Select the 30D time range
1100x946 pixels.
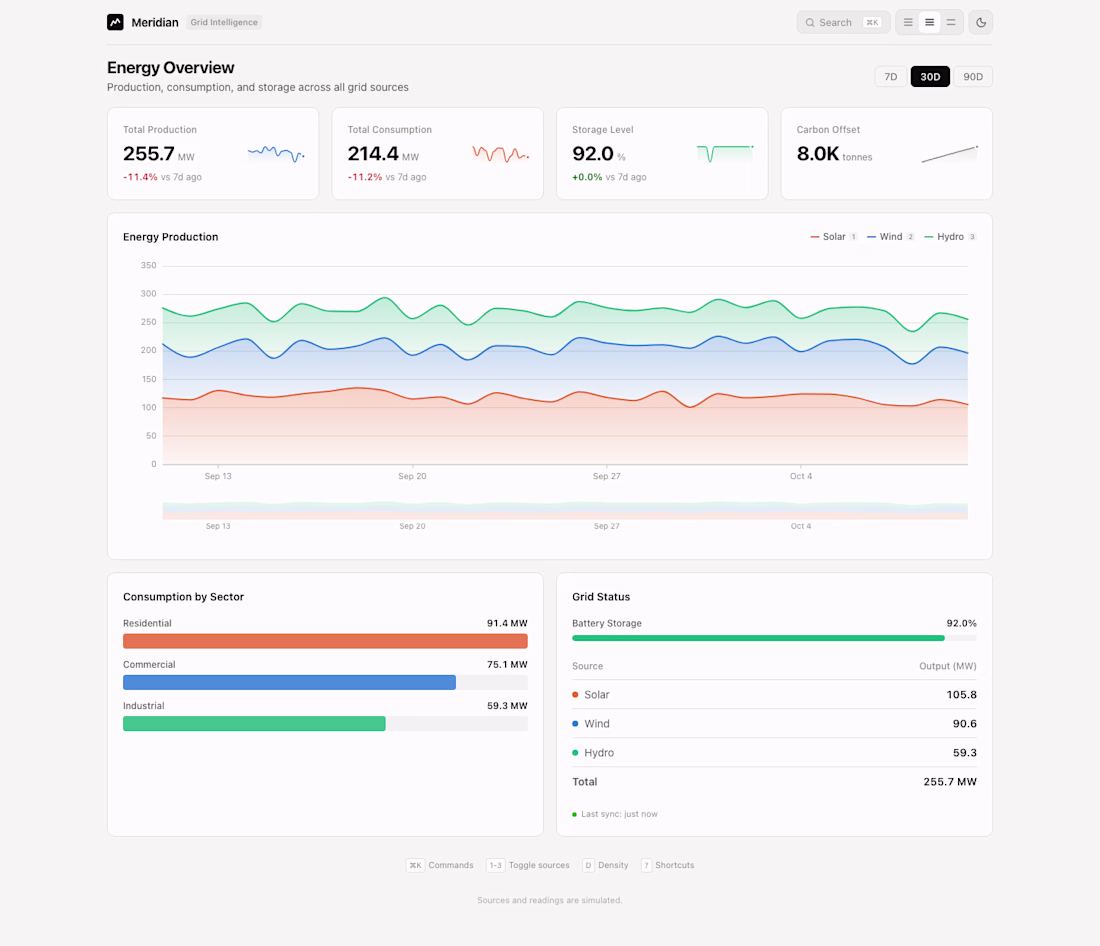(x=930, y=76)
